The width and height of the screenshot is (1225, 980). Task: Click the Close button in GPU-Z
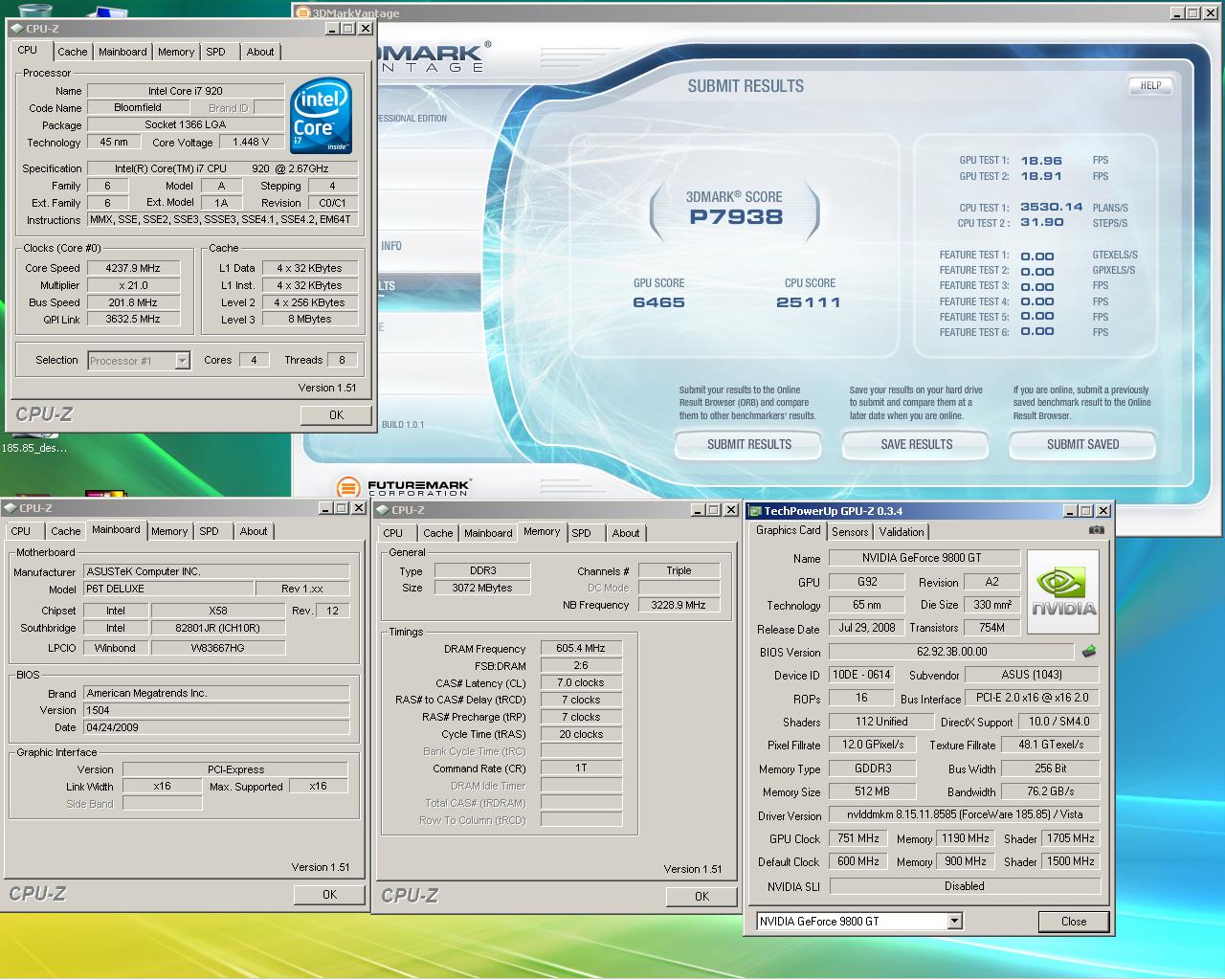click(x=1074, y=922)
